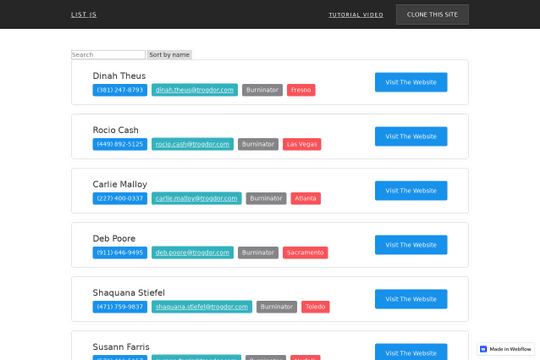This screenshot has width=540, height=360.
Task: Select the Las Vegas city tag
Action: [x=302, y=144]
